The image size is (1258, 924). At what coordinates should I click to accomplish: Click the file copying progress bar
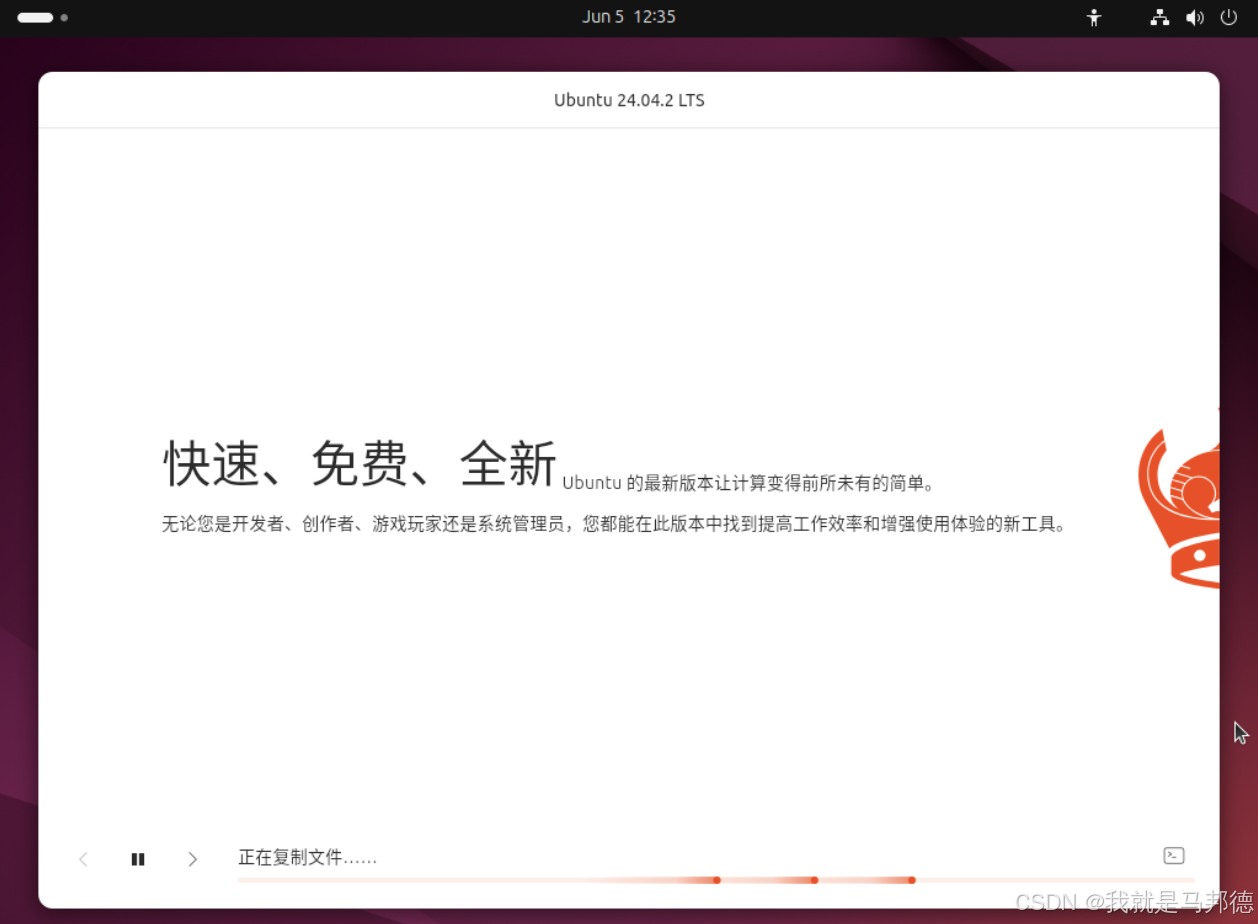(716, 880)
